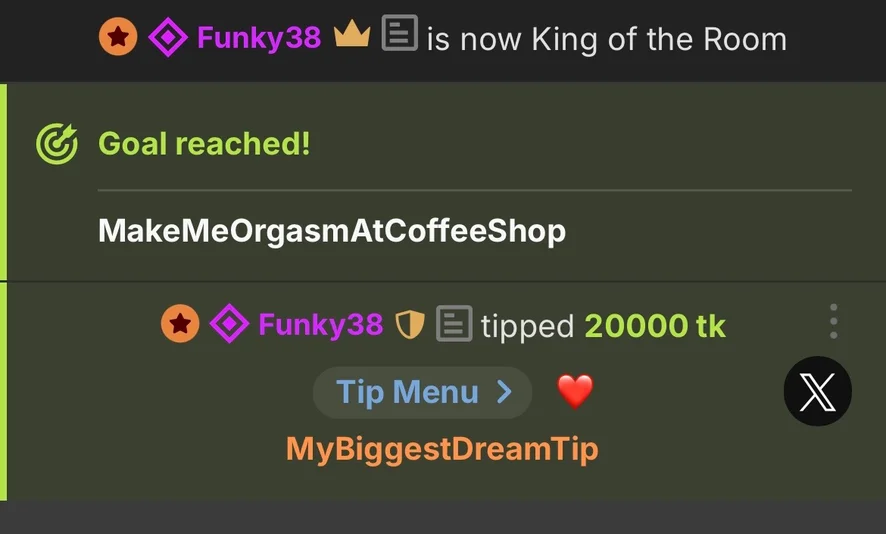Click the green goal target icon

pos(57,144)
